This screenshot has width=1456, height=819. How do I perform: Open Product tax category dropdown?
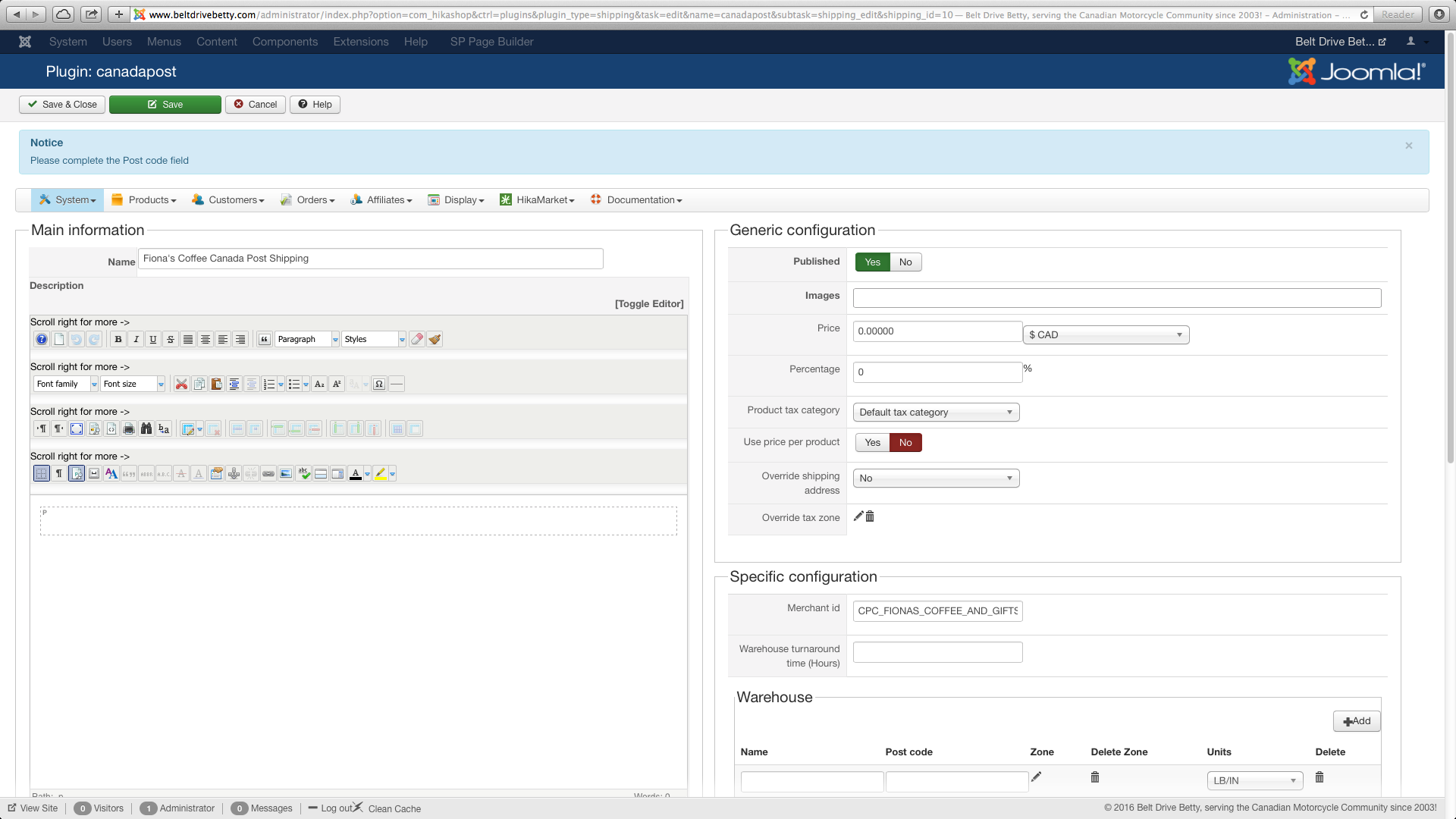936,412
